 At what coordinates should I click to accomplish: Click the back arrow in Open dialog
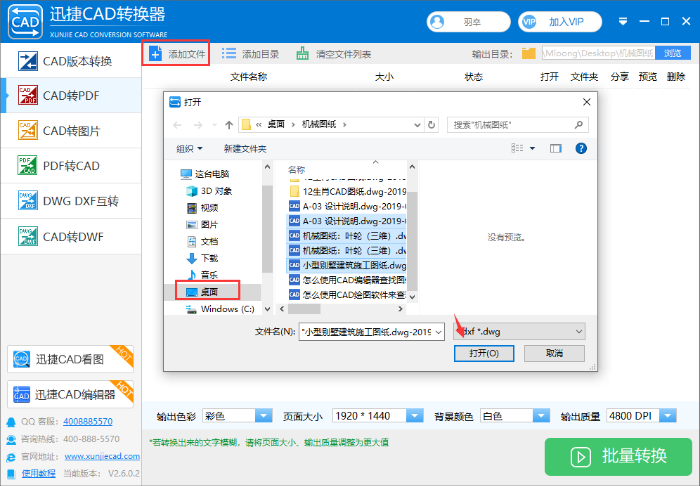tap(177, 125)
